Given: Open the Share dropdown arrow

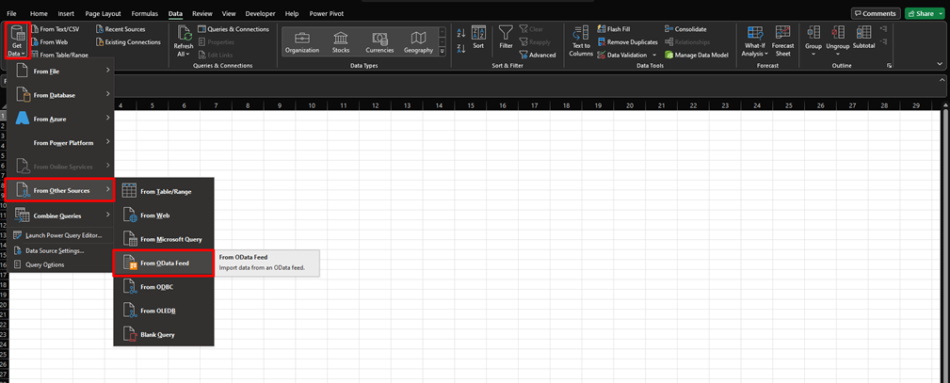Looking at the screenshot, I should (x=940, y=13).
